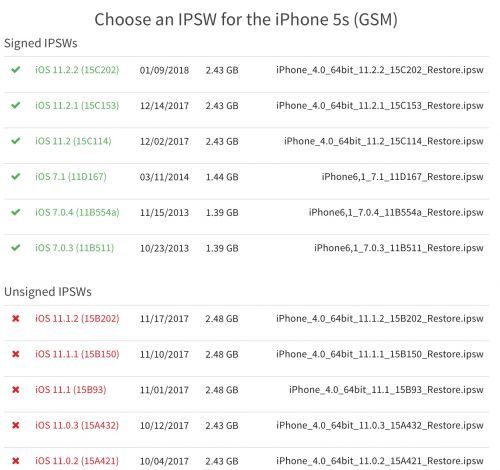The width and height of the screenshot is (500, 470).
Task: Click iPhone_4.0_64bit_11.2.1_15C153_Restore.ipsw filename
Action: (380, 106)
